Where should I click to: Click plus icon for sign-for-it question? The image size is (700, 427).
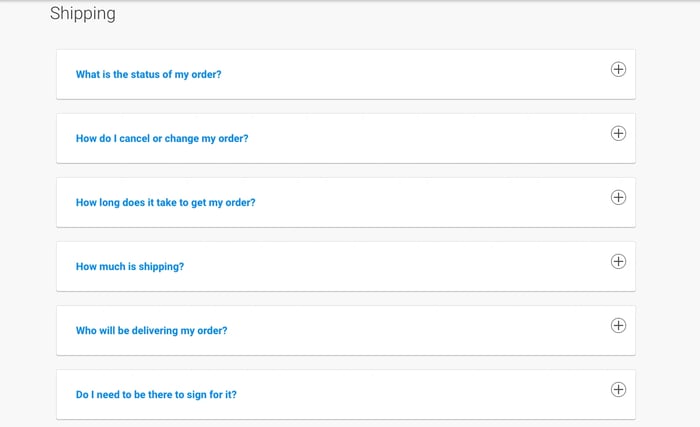[618, 389]
